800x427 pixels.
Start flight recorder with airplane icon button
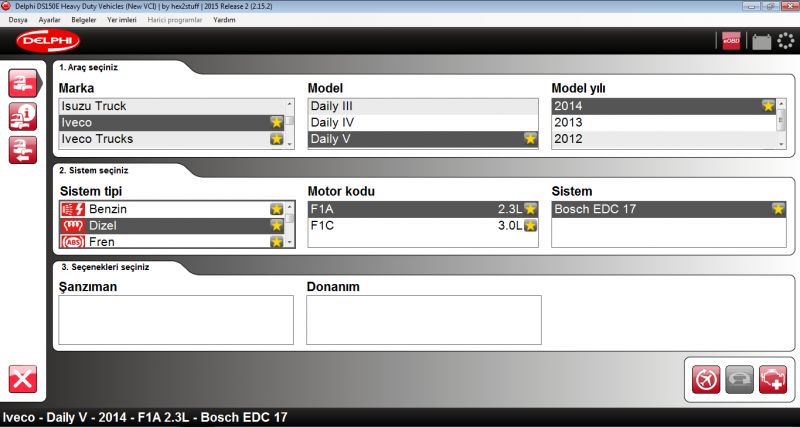coord(706,380)
